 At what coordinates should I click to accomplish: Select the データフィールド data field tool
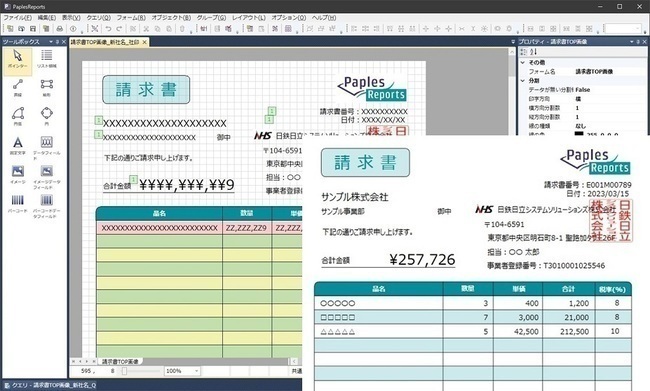tap(46, 148)
